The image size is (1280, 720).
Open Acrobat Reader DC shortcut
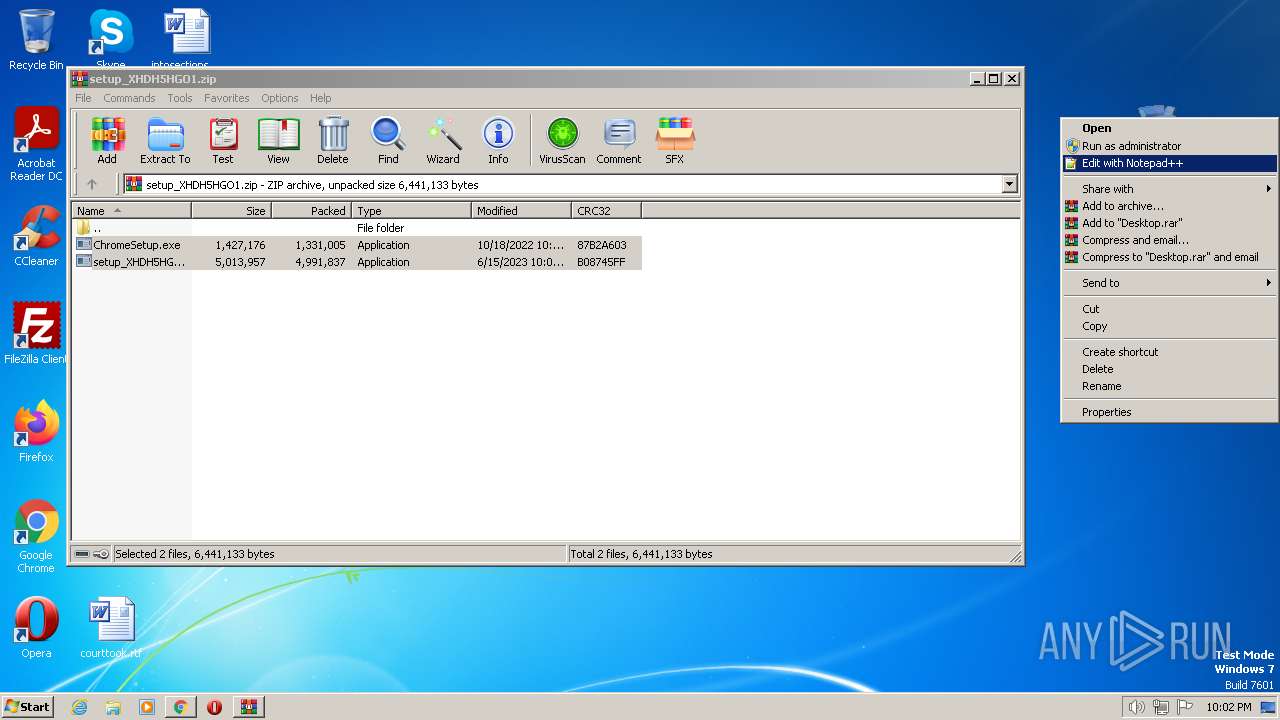(x=36, y=145)
